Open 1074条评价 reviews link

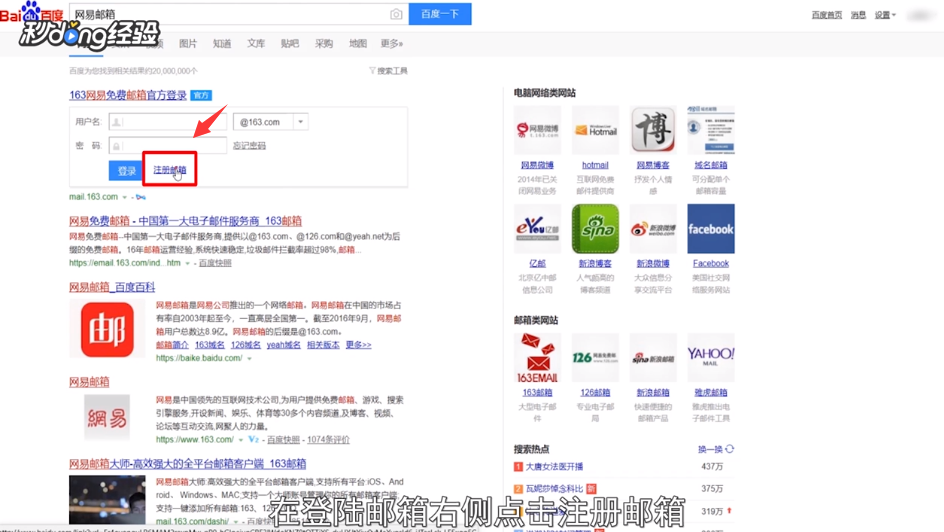(328, 440)
